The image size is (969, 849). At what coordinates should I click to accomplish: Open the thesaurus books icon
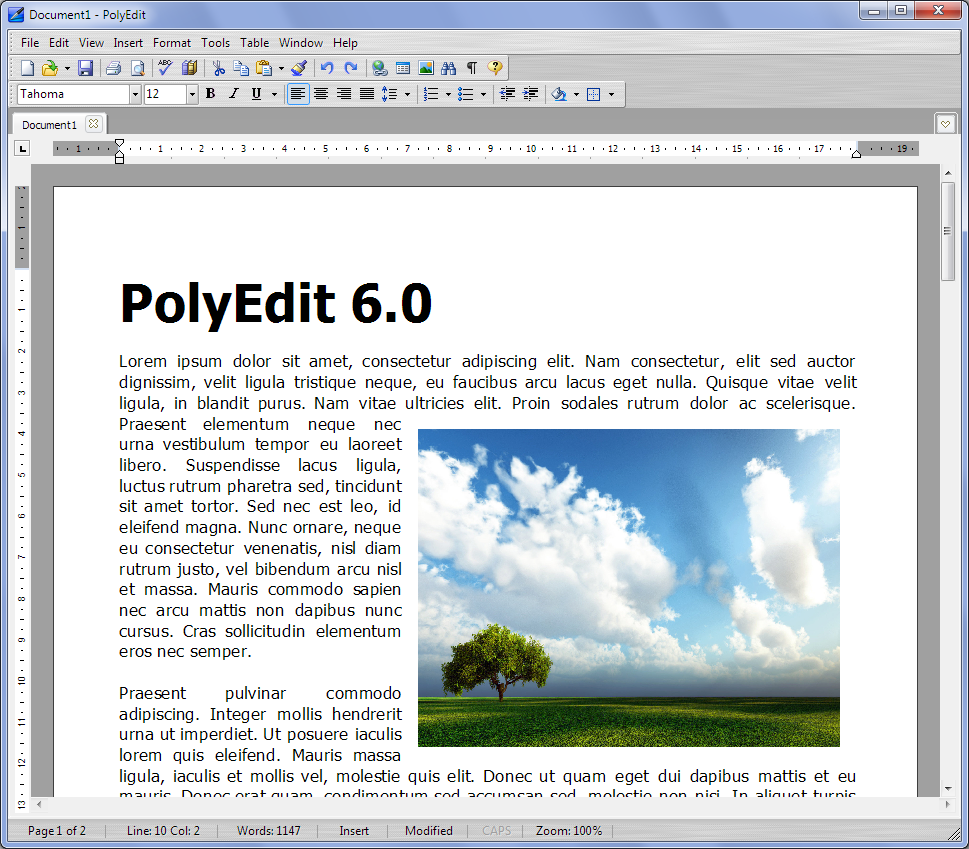pos(189,68)
